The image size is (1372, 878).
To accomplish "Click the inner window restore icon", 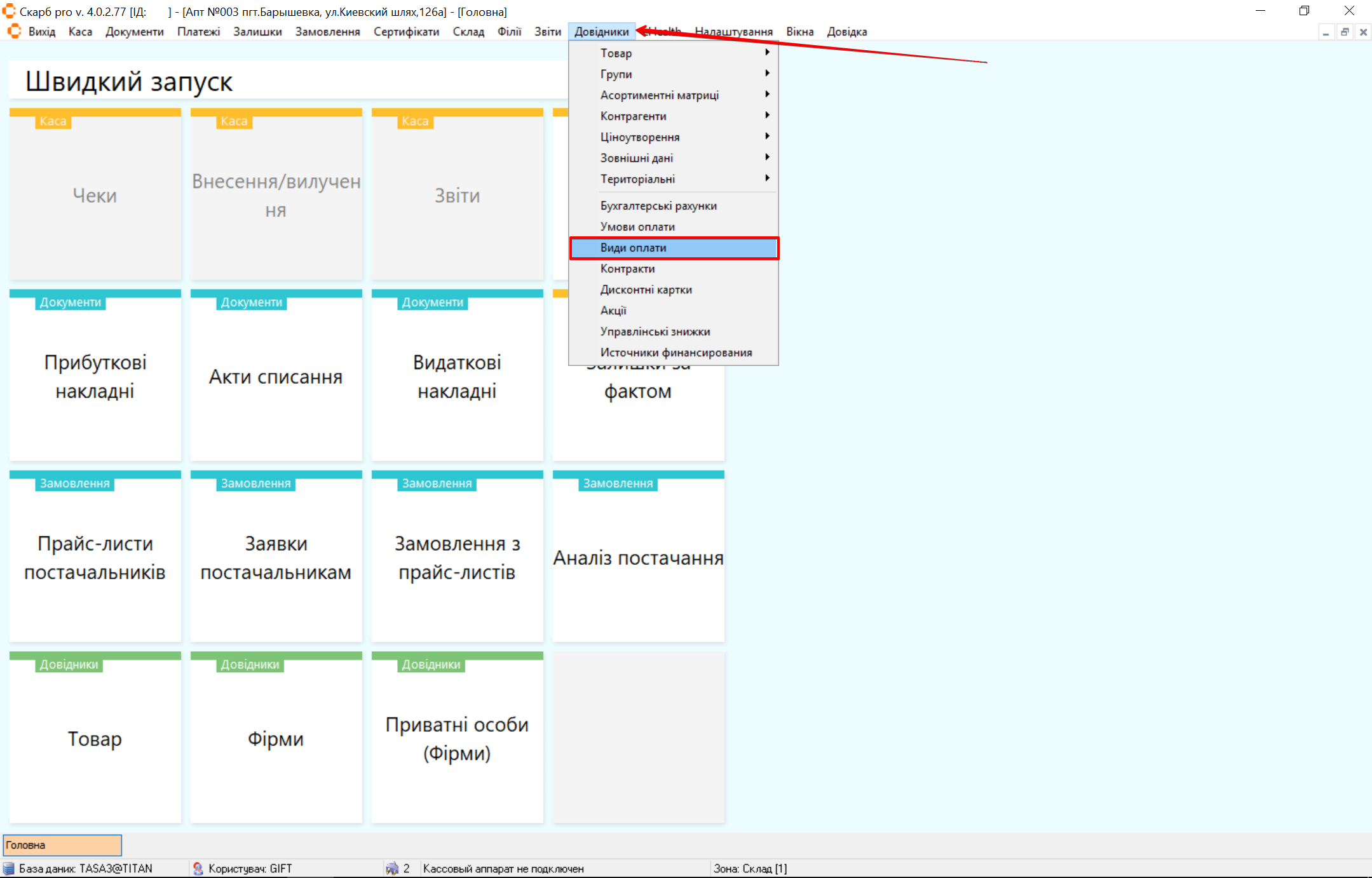I will coord(1345,32).
